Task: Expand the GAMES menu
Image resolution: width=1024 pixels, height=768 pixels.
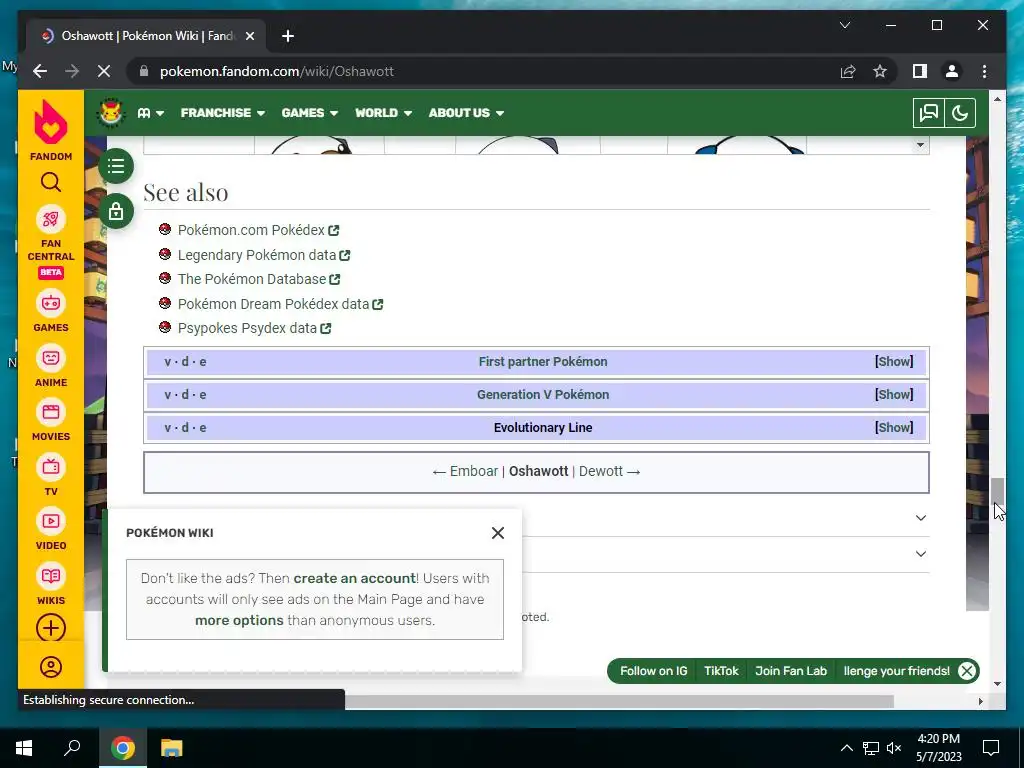Action: tap(310, 113)
